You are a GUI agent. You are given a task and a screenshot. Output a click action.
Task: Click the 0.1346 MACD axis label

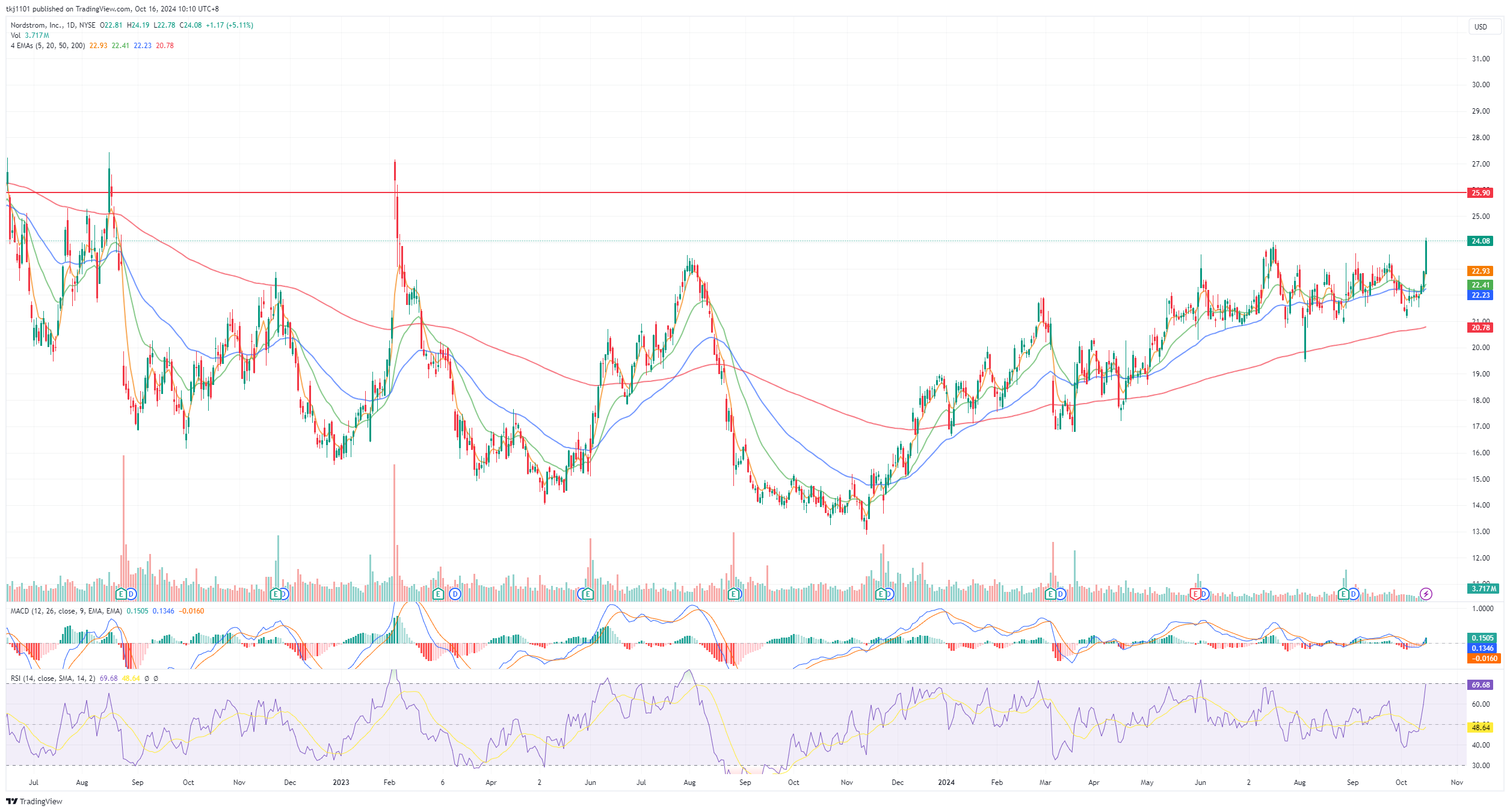1483,648
